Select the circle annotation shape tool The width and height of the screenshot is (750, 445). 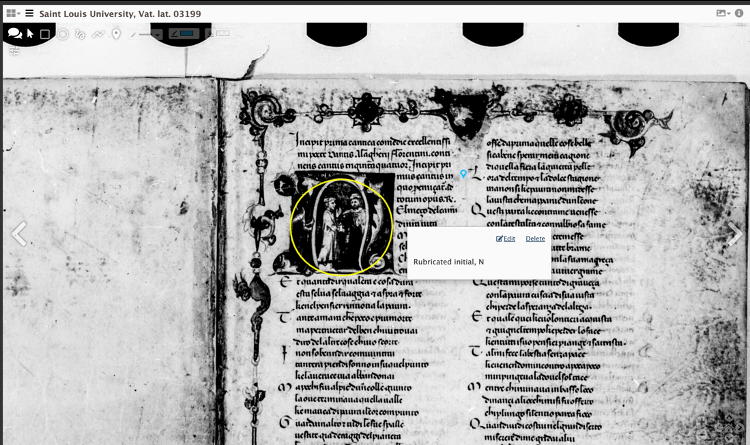click(63, 34)
